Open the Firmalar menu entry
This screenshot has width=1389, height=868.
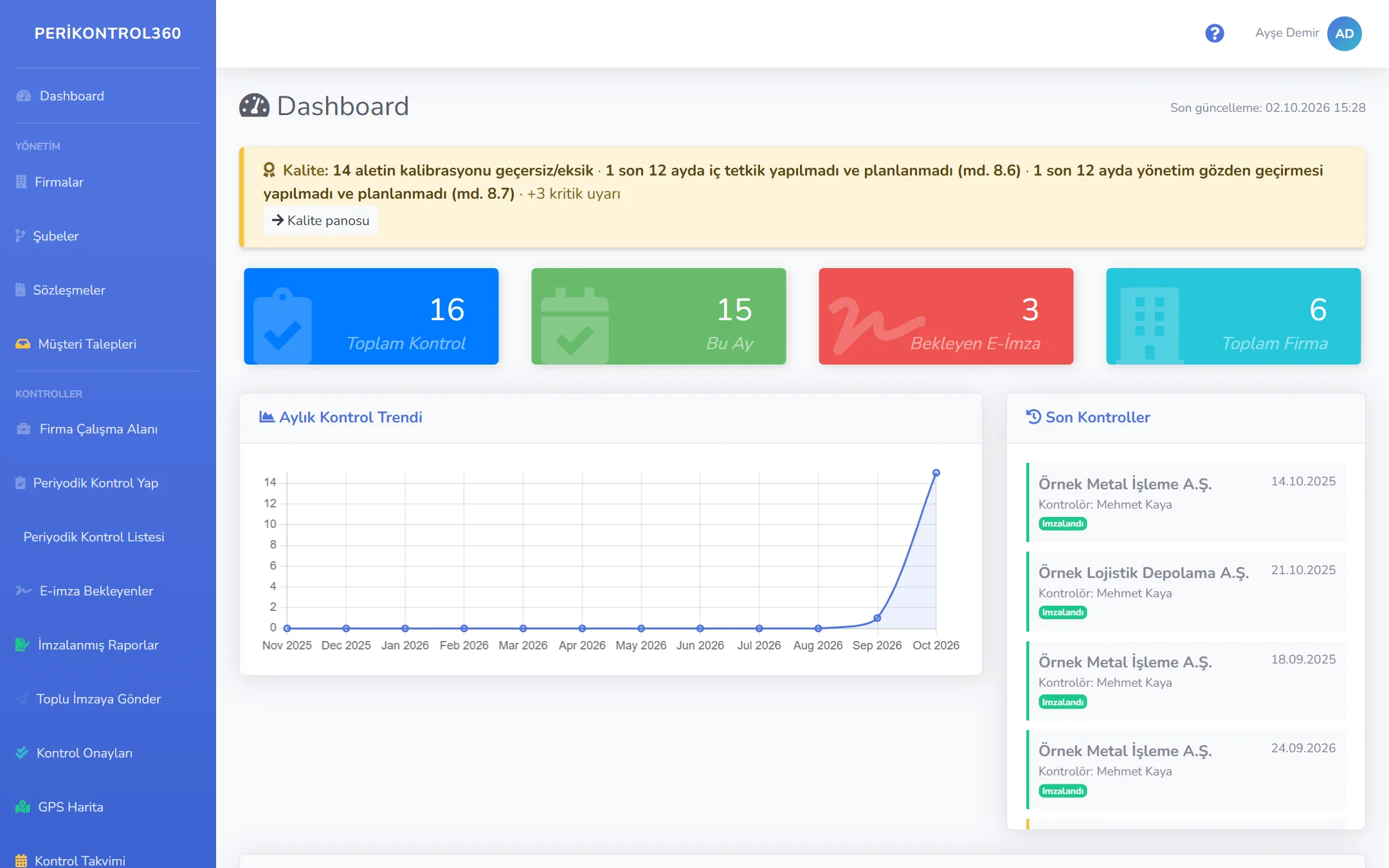pyautogui.click(x=59, y=182)
